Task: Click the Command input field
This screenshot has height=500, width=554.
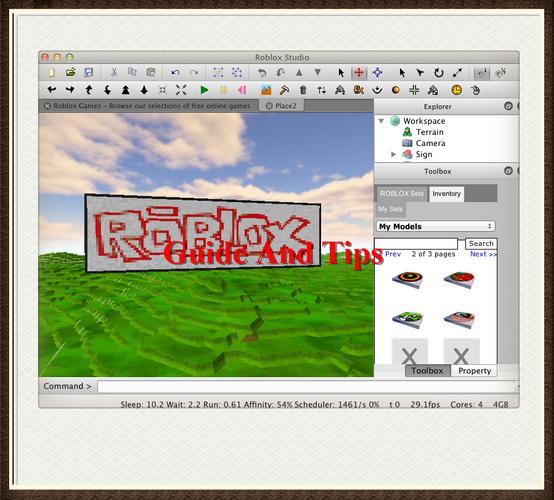Action: pos(307,387)
